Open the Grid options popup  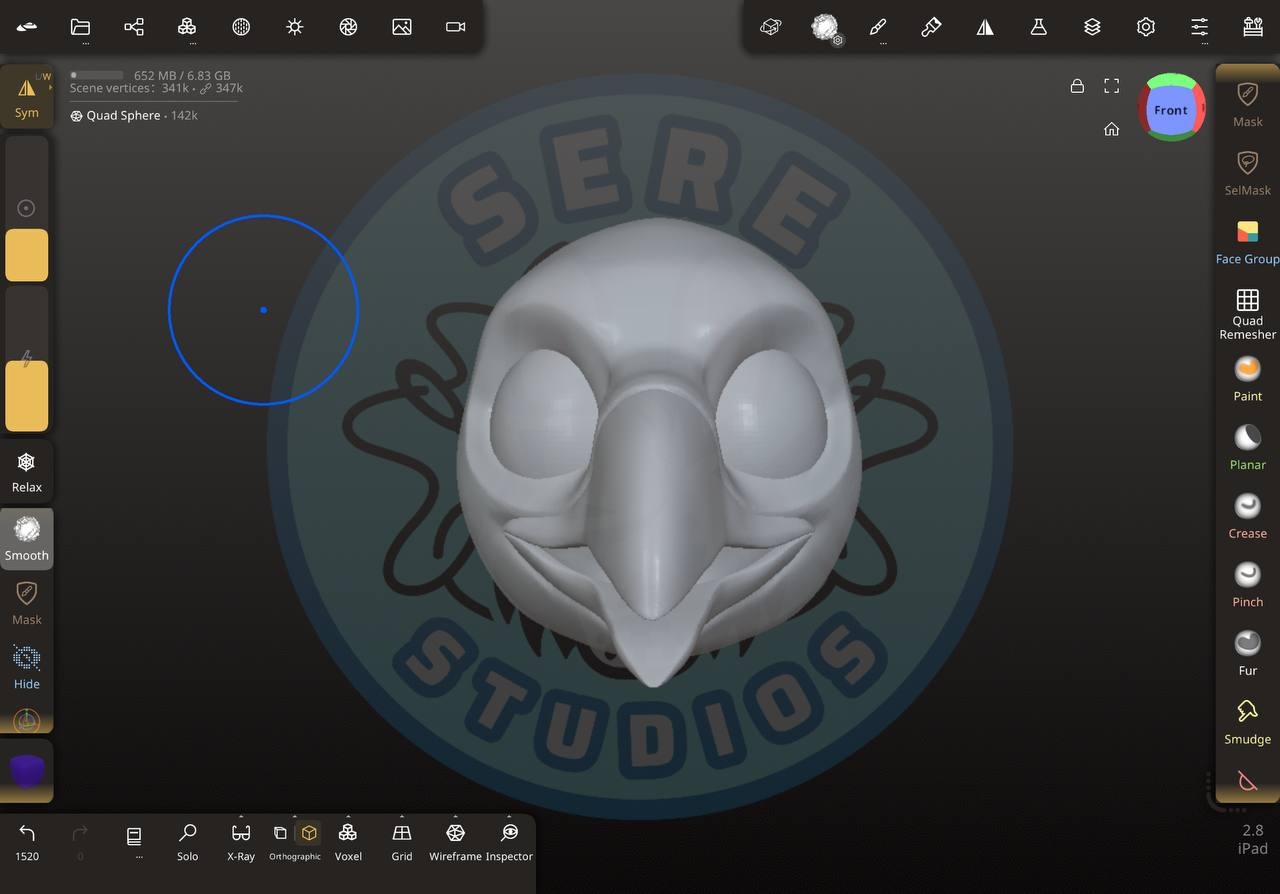[402, 816]
